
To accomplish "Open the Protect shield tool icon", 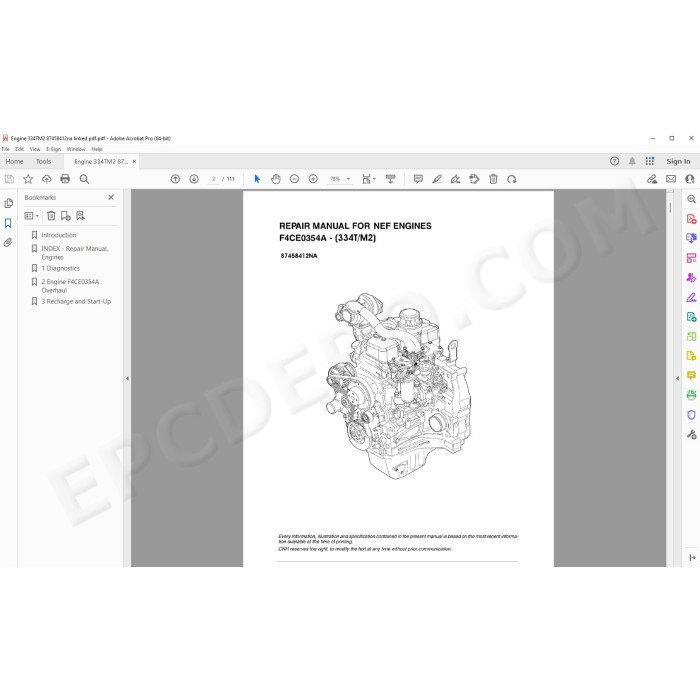I will (691, 415).
